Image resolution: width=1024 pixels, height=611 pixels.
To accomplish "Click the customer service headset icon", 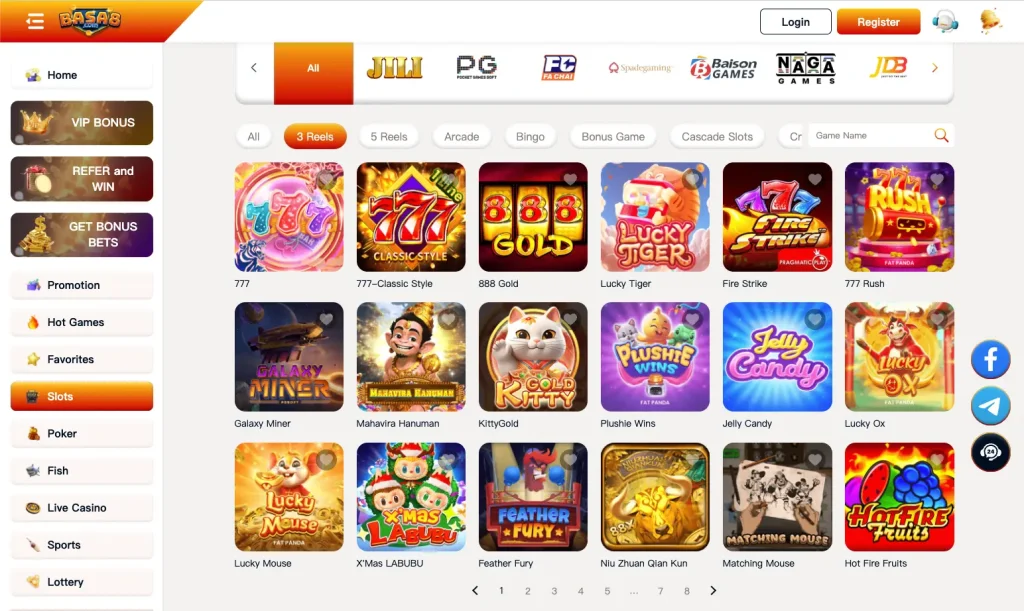I will coord(945,22).
